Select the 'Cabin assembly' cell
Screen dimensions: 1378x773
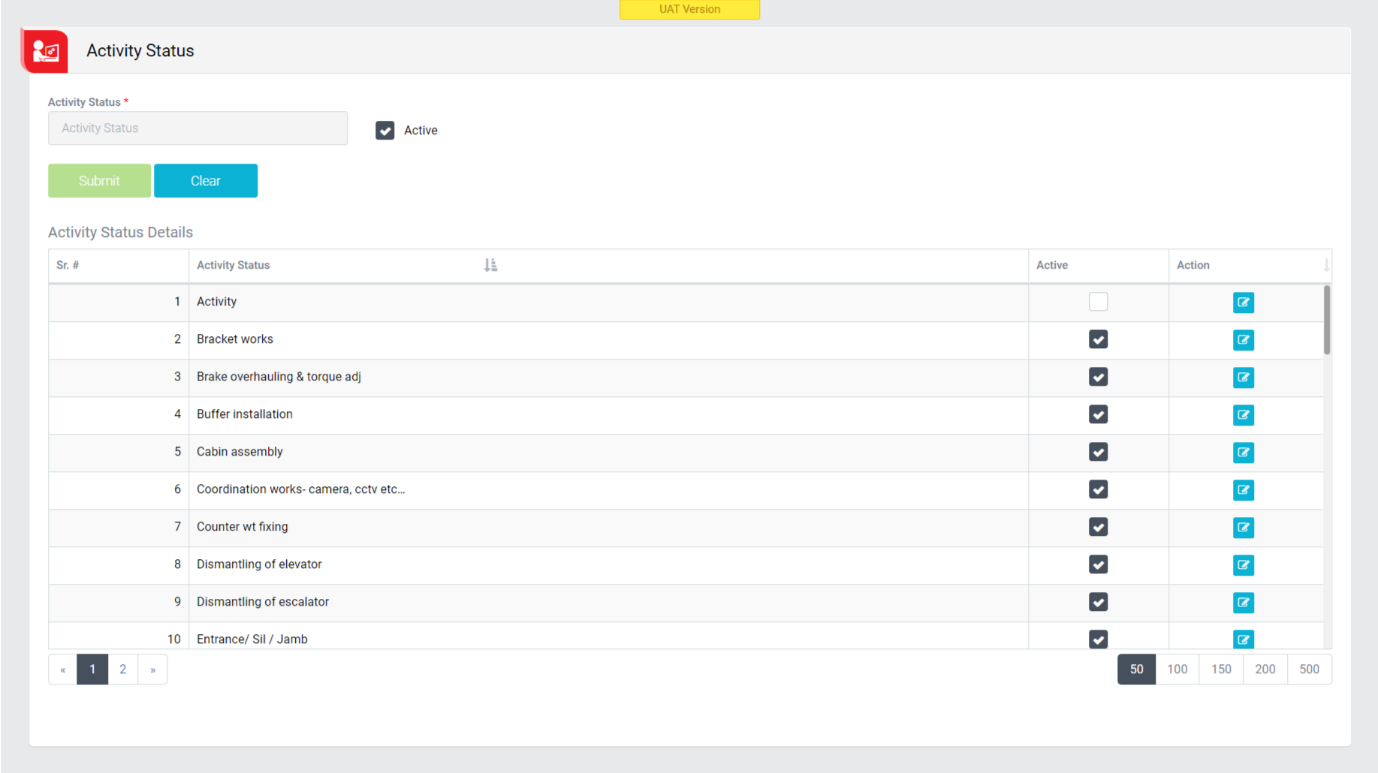pyautogui.click(x=608, y=452)
